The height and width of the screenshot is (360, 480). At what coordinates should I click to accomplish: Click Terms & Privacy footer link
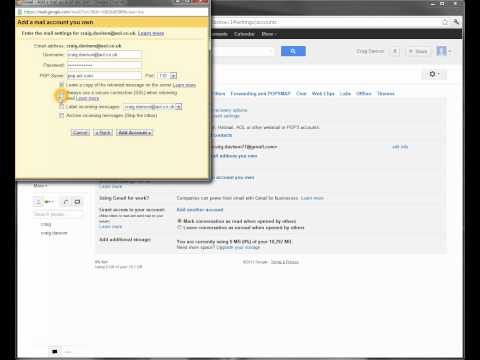(x=284, y=262)
